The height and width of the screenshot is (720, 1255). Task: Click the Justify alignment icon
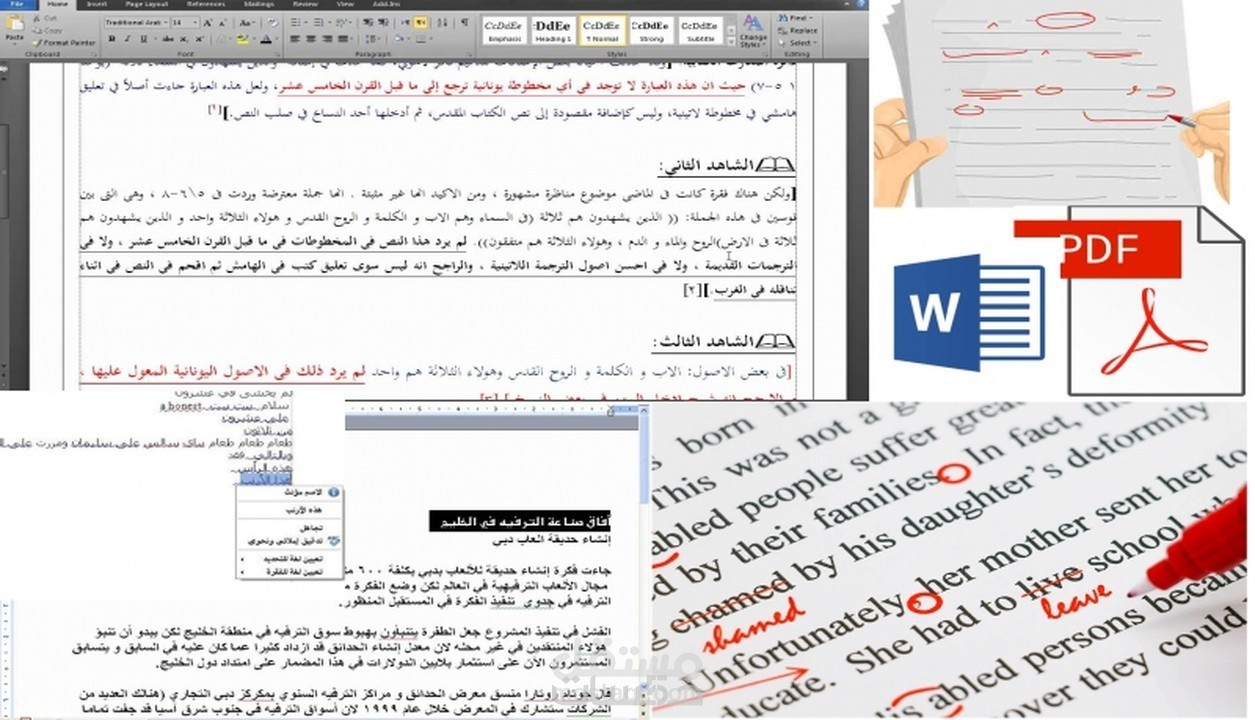click(x=343, y=39)
